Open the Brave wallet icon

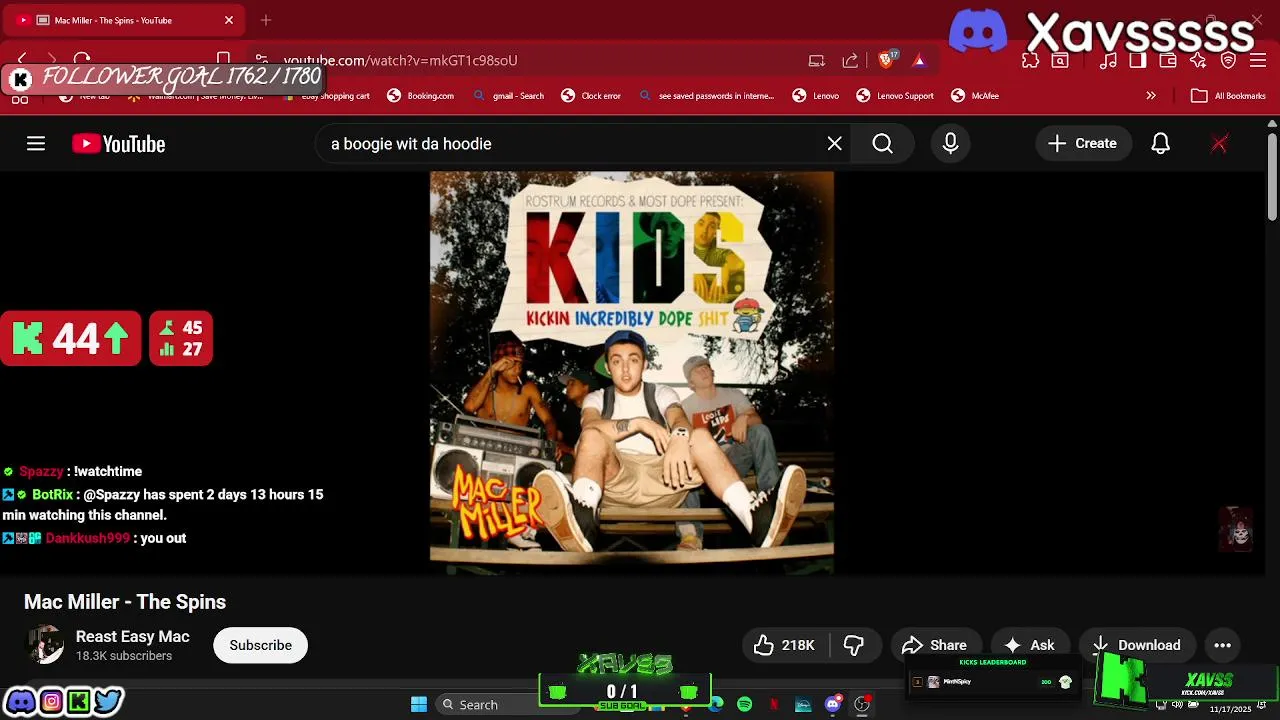(1168, 61)
